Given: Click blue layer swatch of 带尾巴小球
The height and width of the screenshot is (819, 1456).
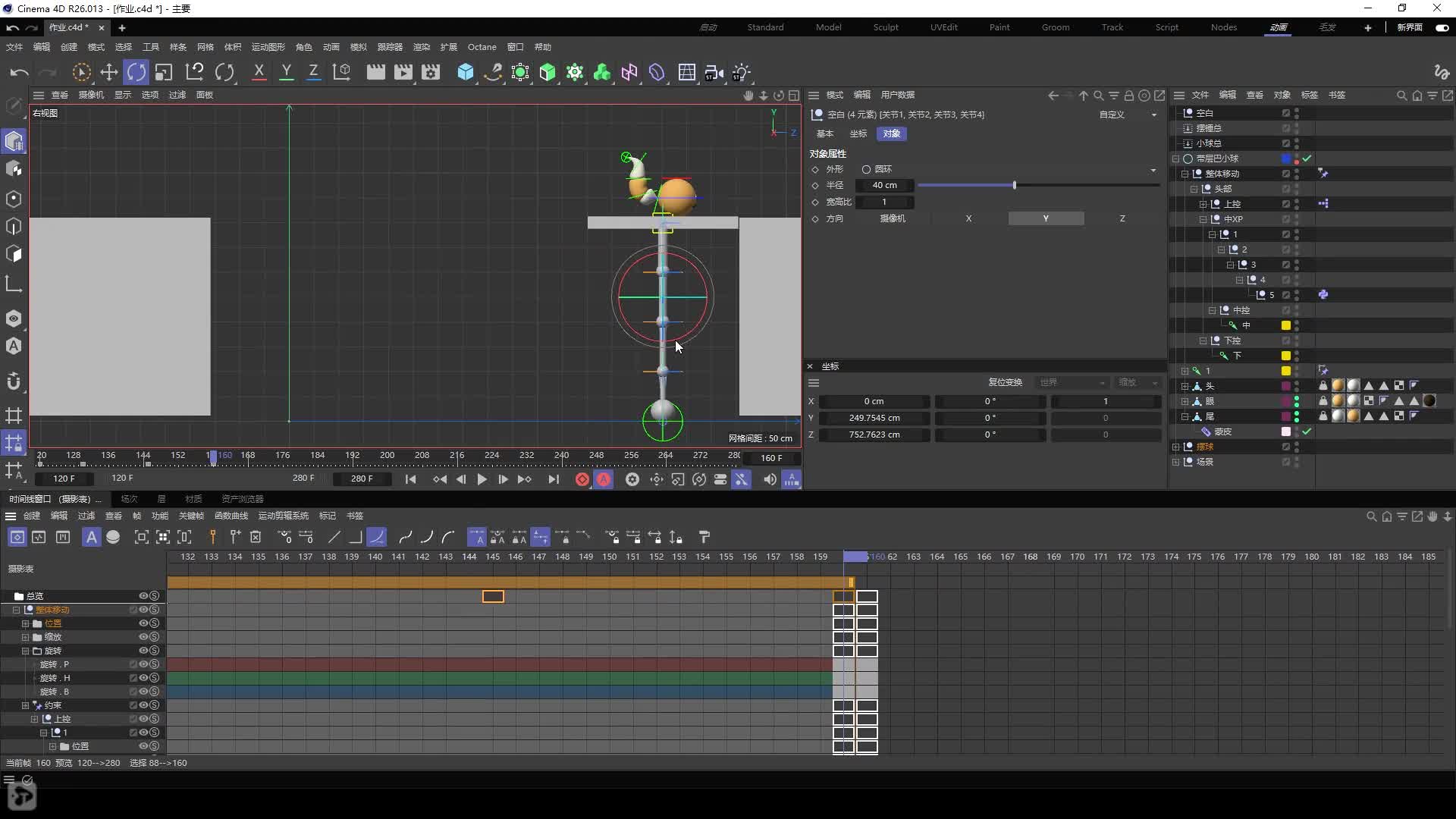Looking at the screenshot, I should [1286, 158].
